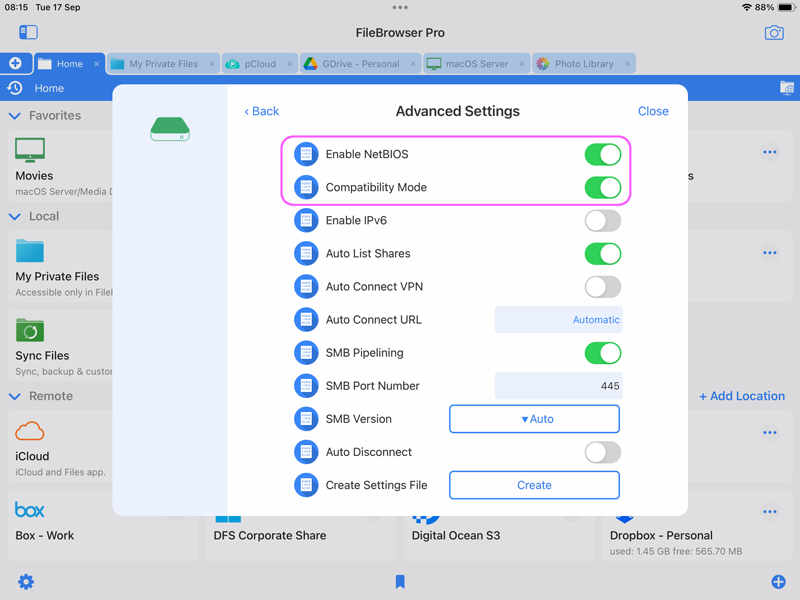Screen dimensions: 800x600
Task: Toggle the sidebar panel icon
Action: [28, 32]
